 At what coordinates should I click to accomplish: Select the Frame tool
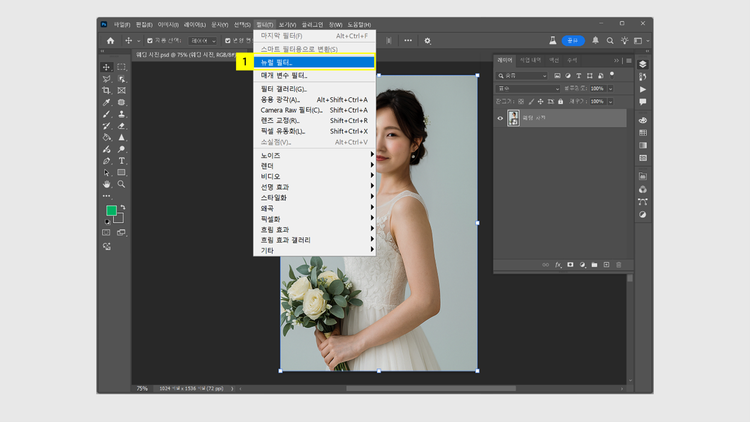tap(121, 90)
